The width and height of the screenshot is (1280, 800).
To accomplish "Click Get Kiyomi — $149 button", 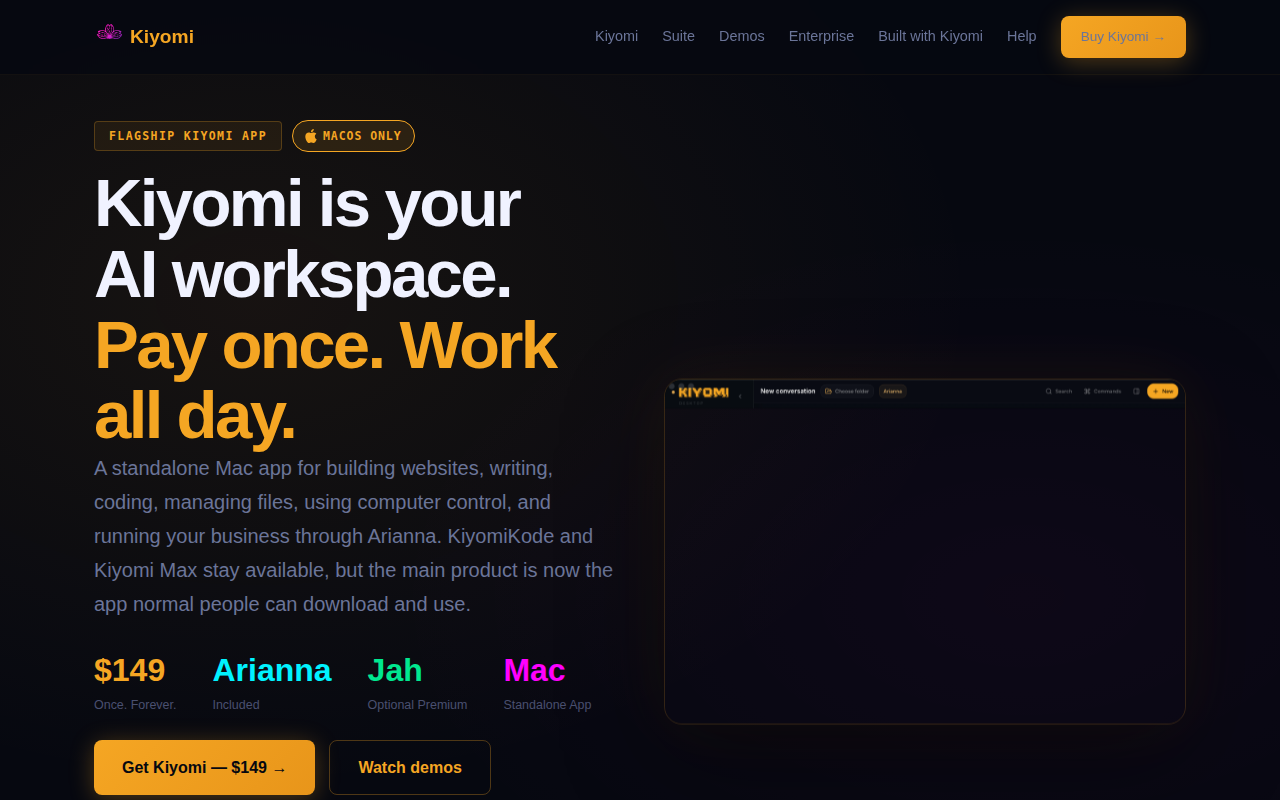I will (204, 768).
